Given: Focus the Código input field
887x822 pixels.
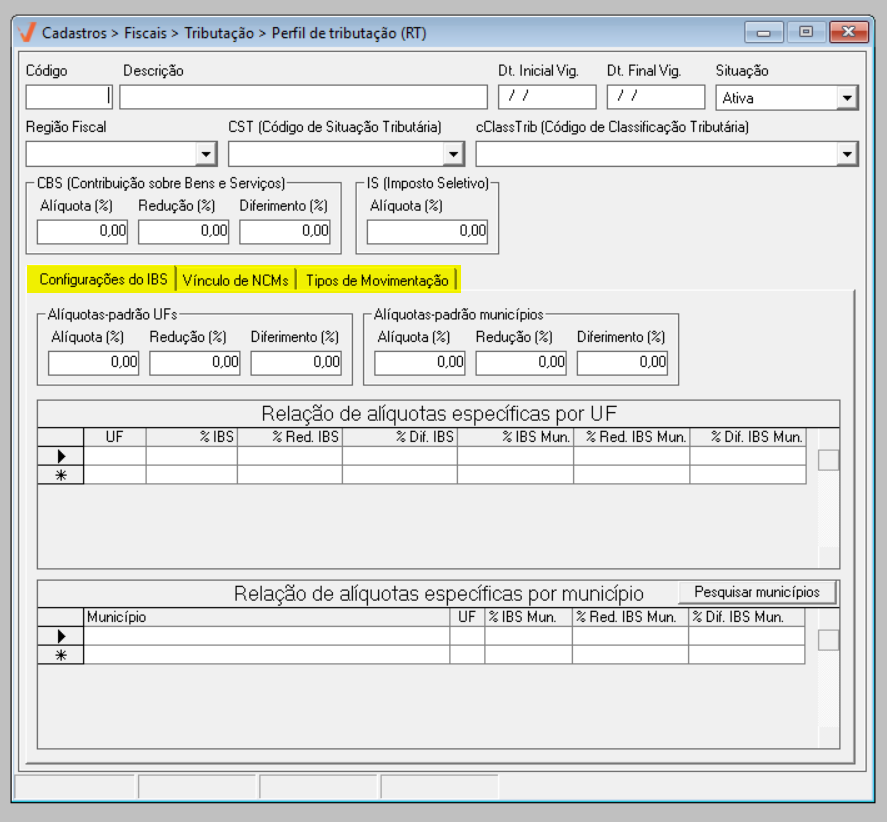Looking at the screenshot, I should click(68, 97).
